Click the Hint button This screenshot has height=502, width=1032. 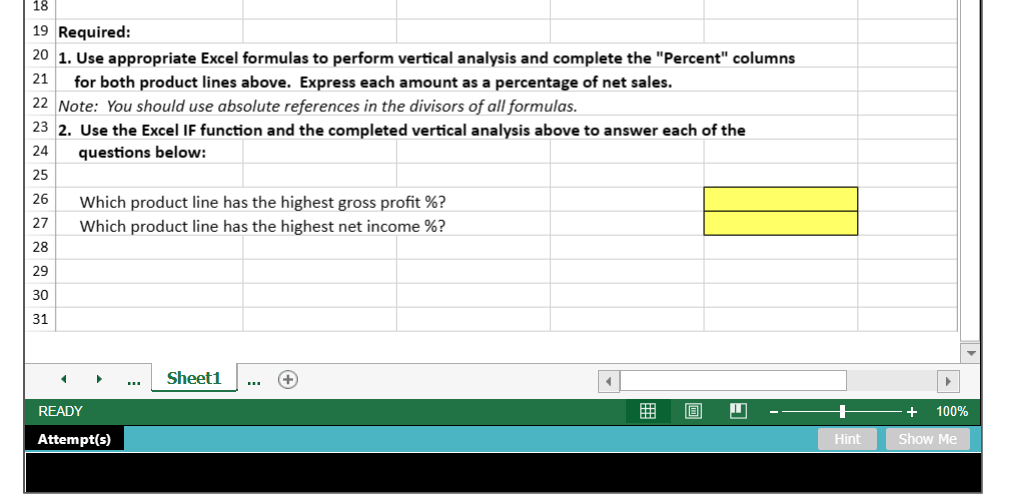click(847, 439)
